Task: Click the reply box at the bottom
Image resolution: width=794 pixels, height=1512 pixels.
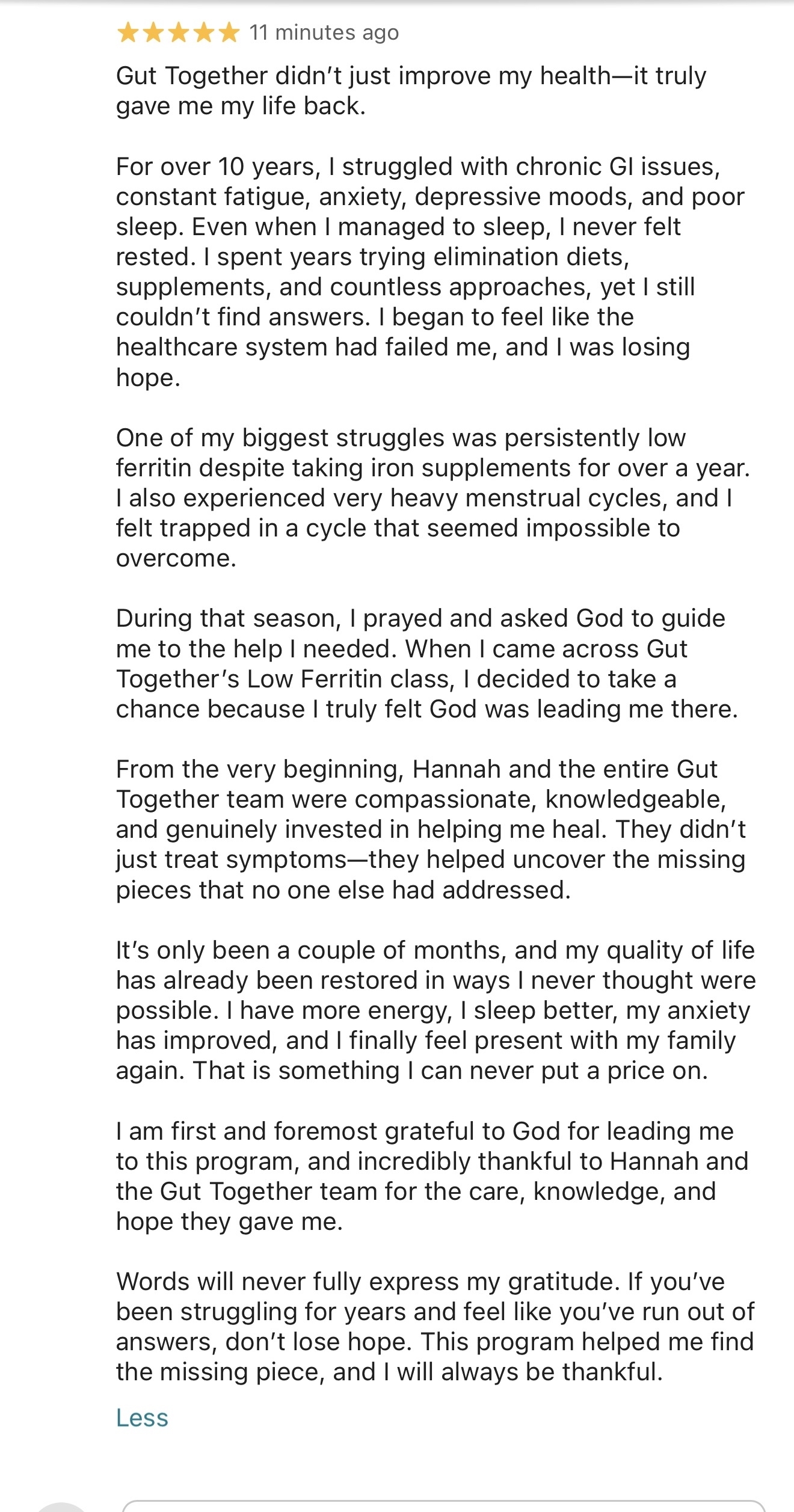Action: 444,1506
